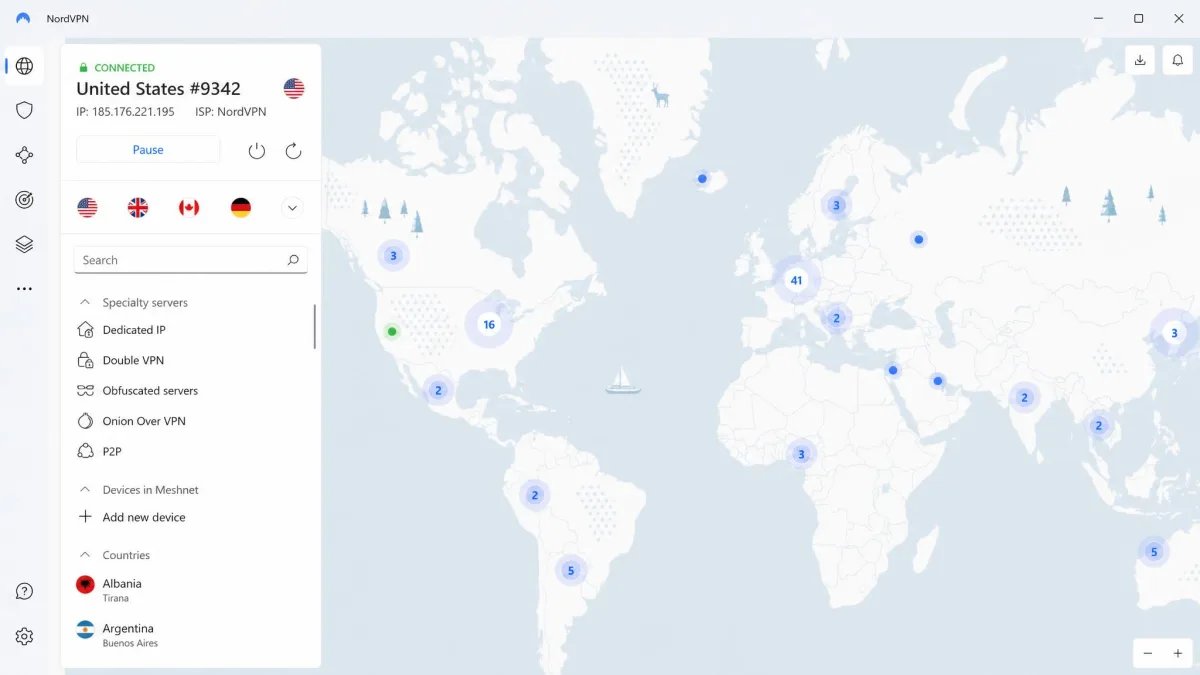Click the server list scrollbar
1200x675 pixels.
pyautogui.click(x=315, y=327)
